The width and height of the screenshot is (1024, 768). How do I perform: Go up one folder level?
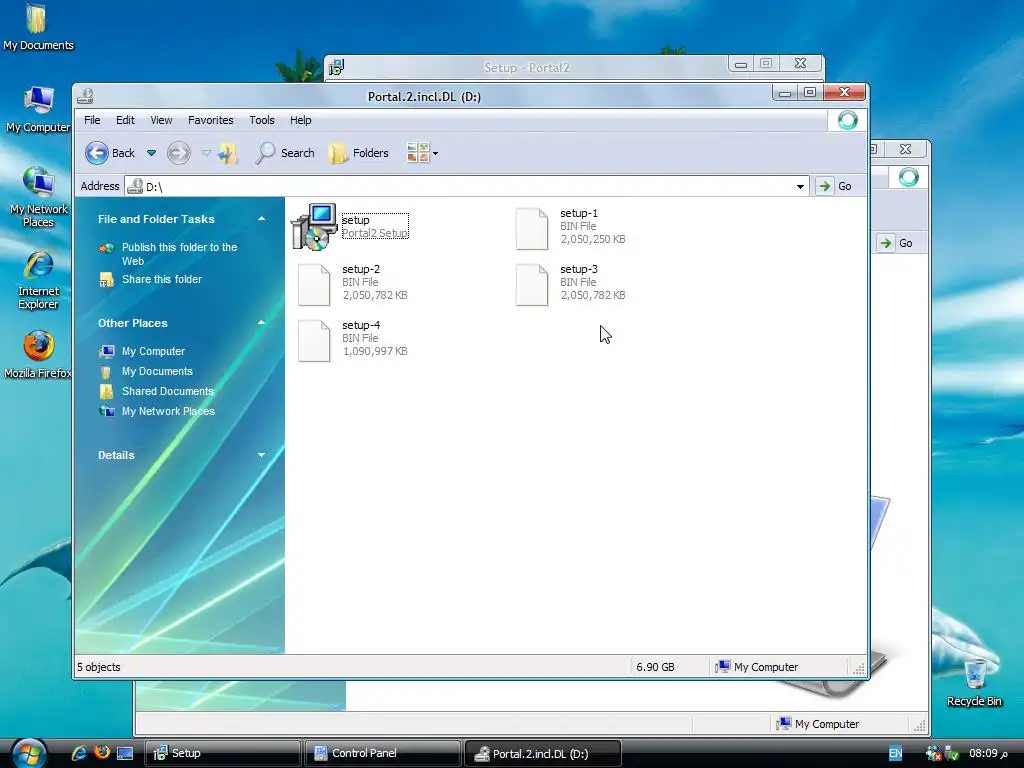[x=228, y=153]
